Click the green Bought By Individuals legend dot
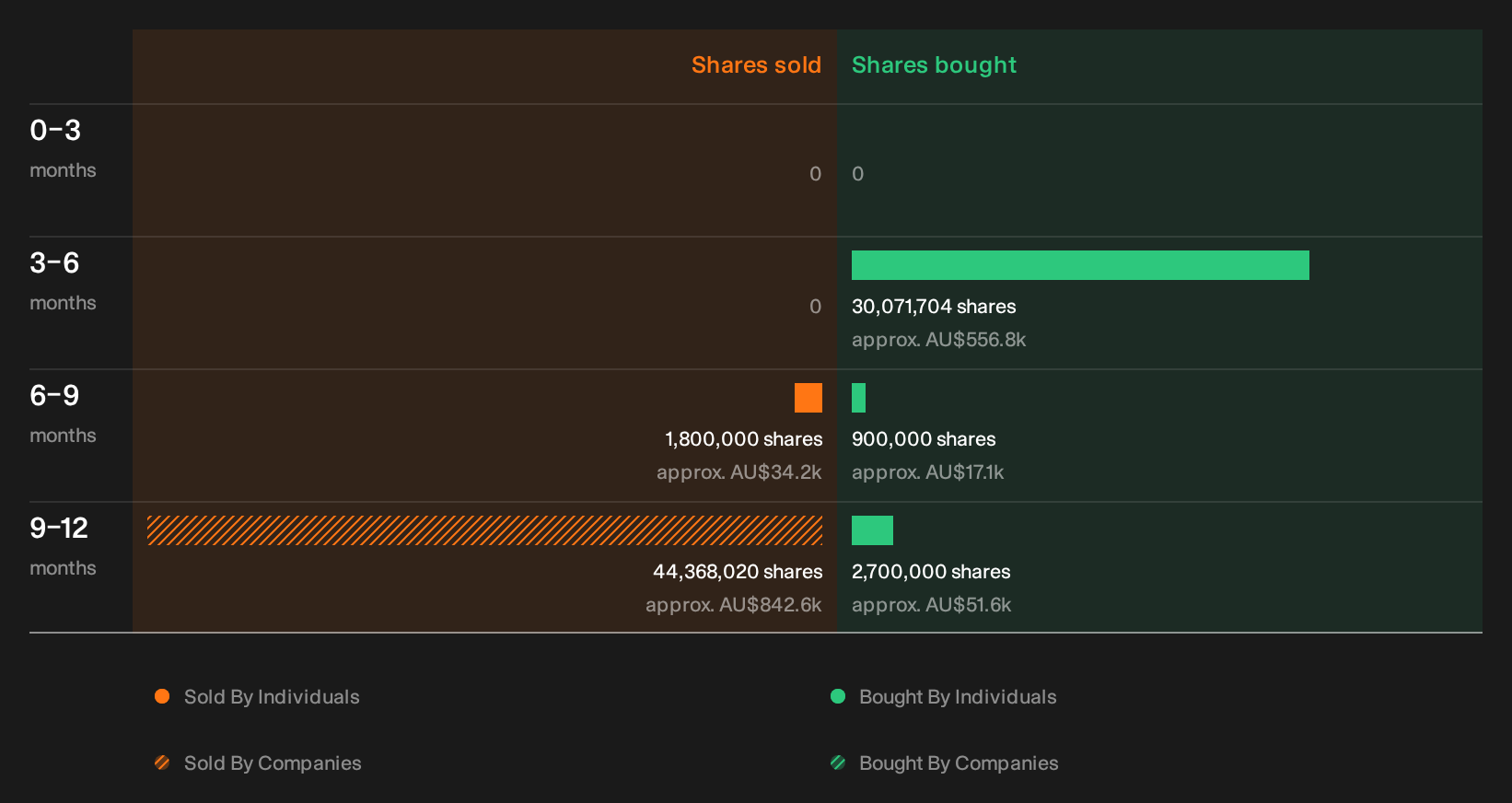This screenshot has width=1512, height=803. click(838, 696)
